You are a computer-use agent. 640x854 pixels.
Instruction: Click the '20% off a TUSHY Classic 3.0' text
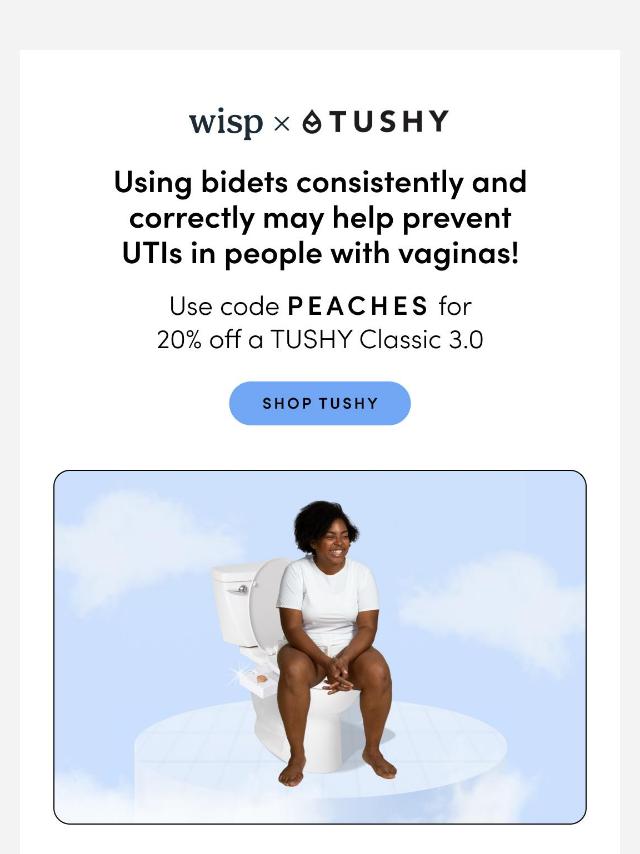coord(320,340)
